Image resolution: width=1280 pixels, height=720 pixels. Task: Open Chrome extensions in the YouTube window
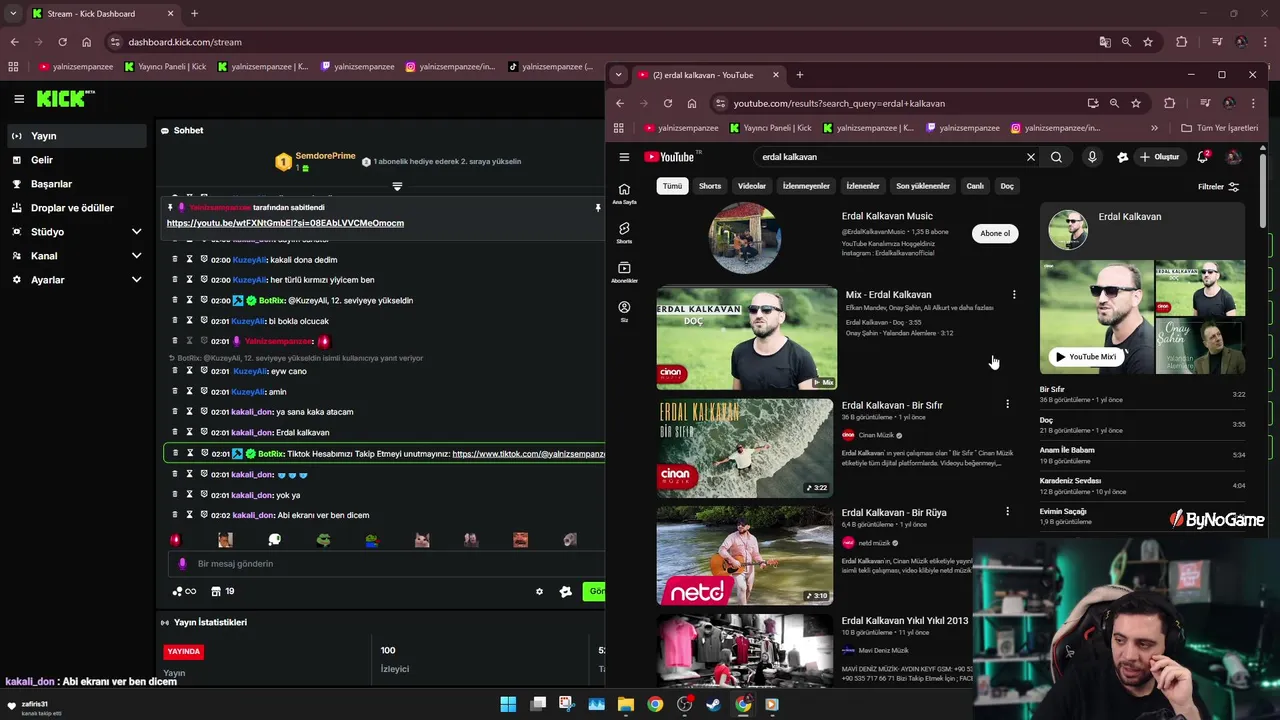tap(1169, 103)
